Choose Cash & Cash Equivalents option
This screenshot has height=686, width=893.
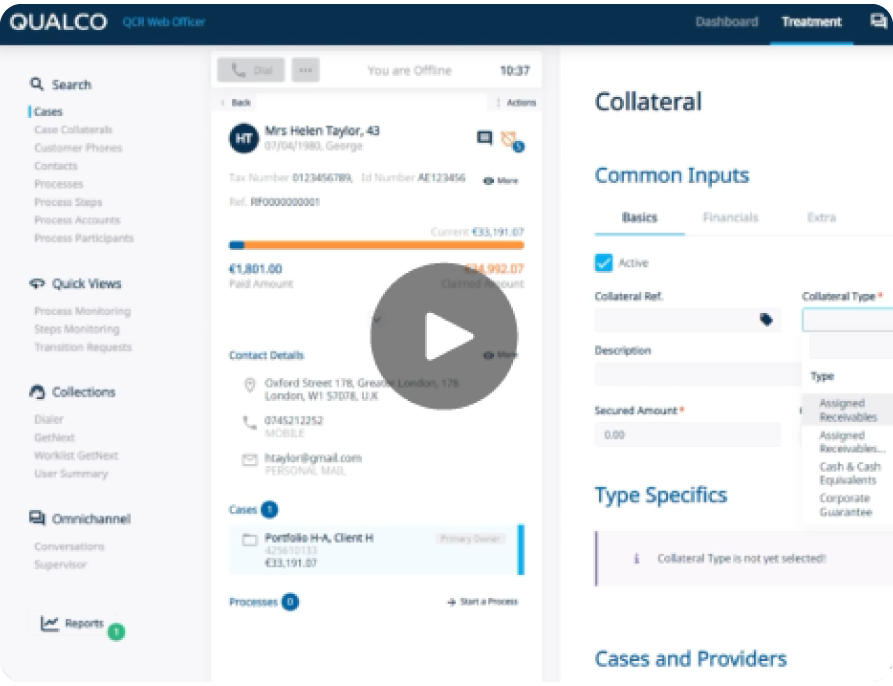point(849,473)
